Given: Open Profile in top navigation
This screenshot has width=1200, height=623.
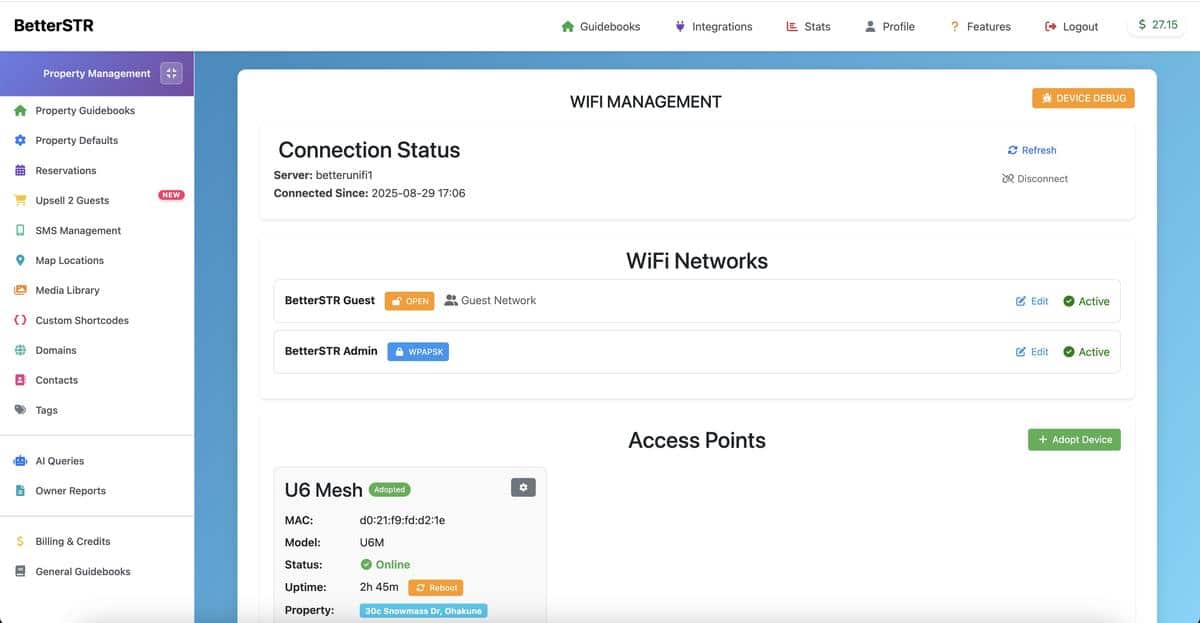Looking at the screenshot, I should (890, 26).
